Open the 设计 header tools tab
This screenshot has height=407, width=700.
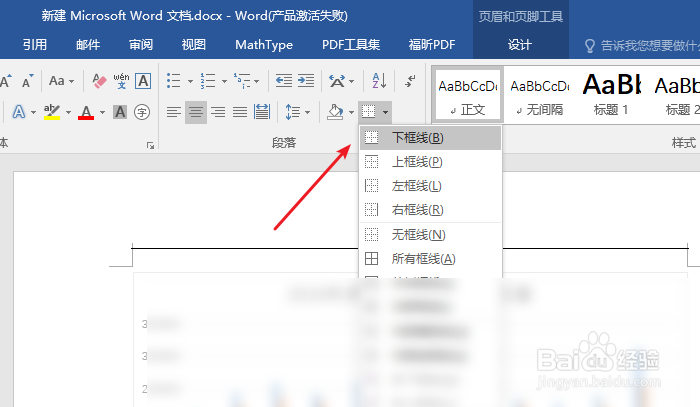point(520,45)
